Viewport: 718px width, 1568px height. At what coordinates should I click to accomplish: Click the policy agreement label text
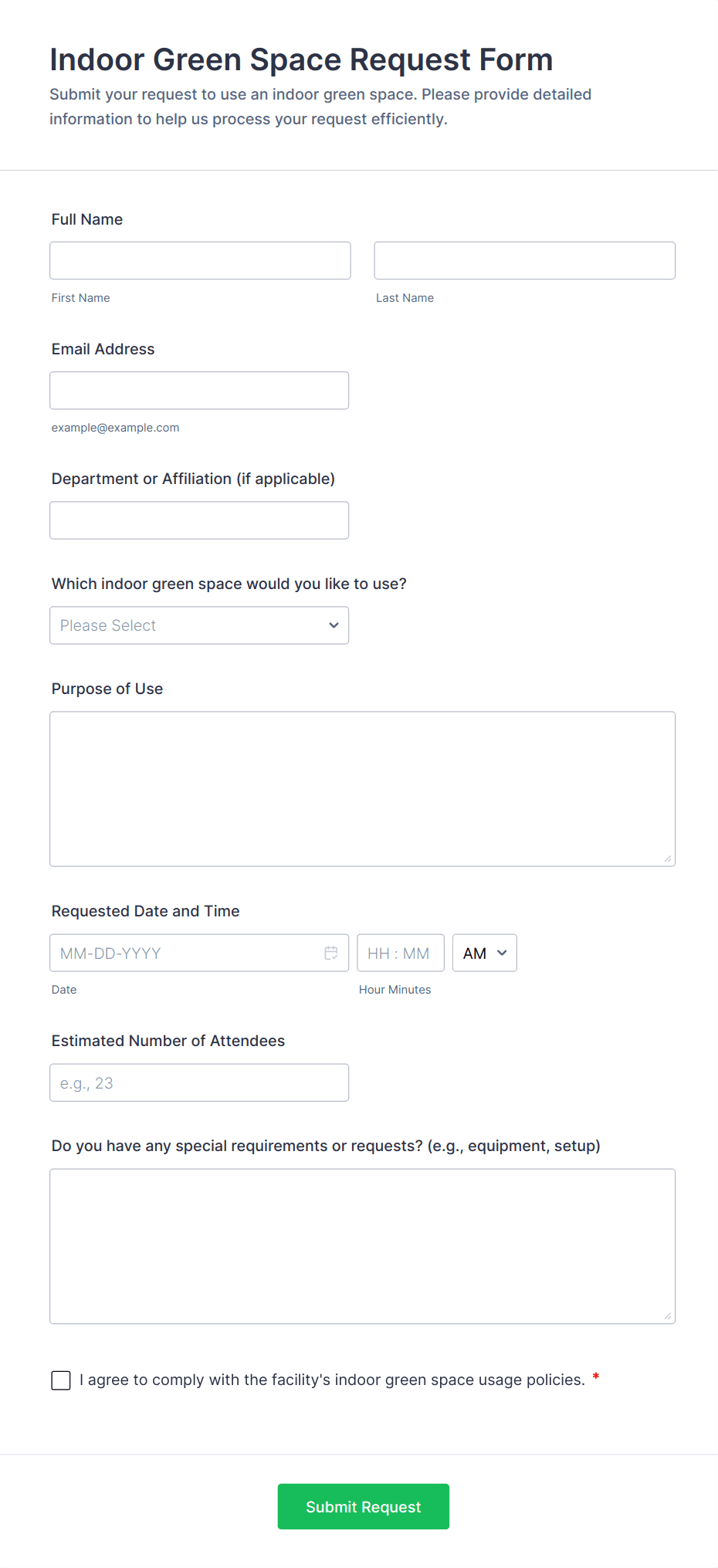pos(332,1380)
